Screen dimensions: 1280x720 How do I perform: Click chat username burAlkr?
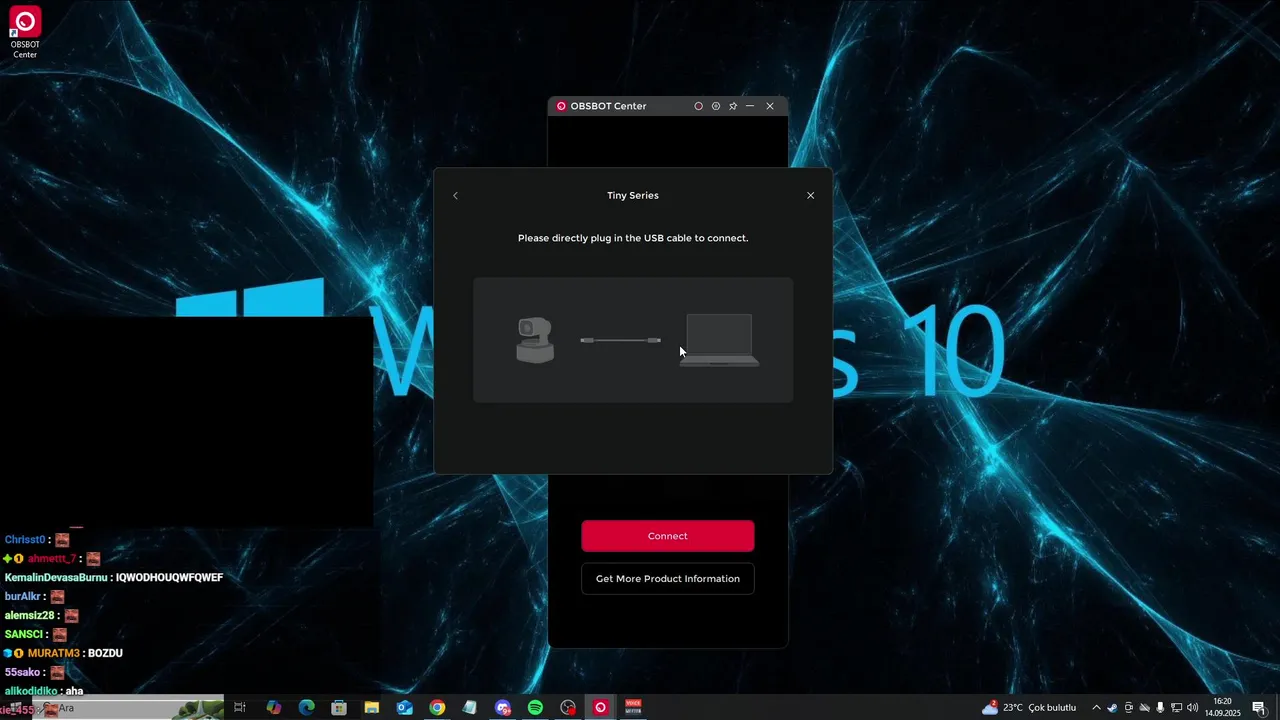(x=24, y=597)
